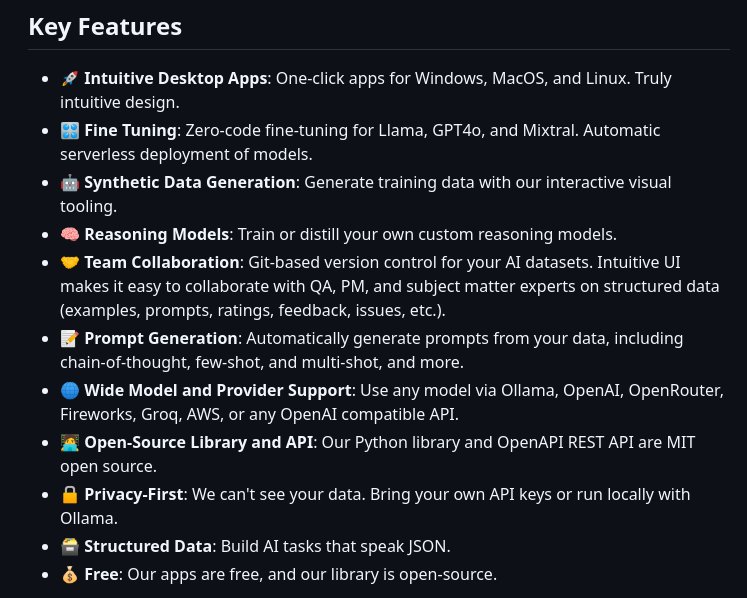Click the brain emoji beside Reasoning Models

[x=70, y=234]
